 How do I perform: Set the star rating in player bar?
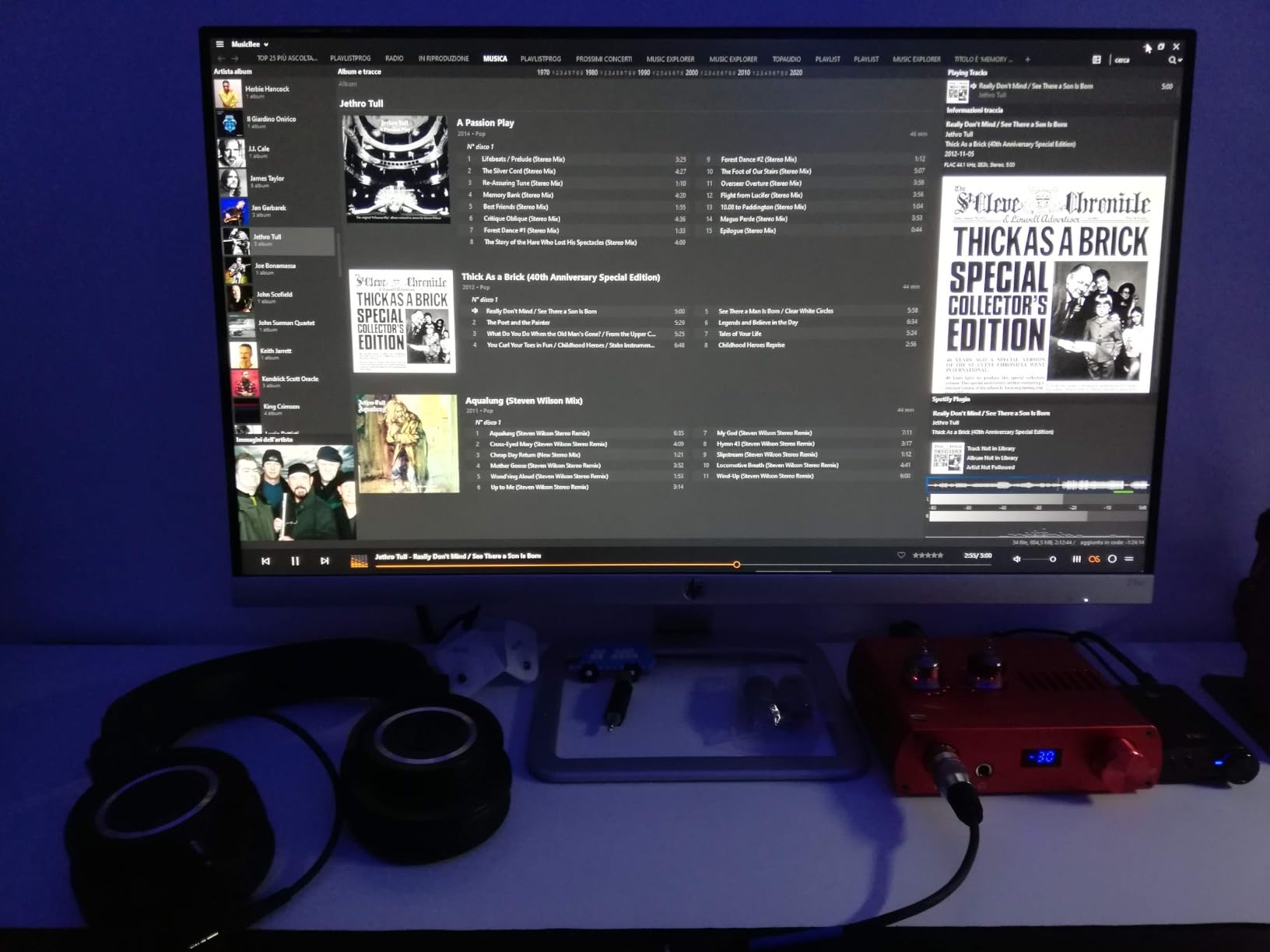tap(928, 555)
